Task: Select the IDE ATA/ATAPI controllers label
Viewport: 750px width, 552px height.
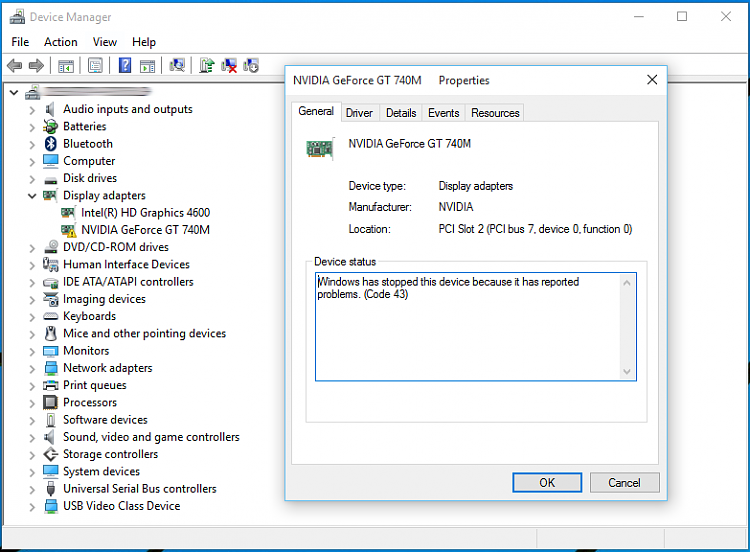Action: 128,281
